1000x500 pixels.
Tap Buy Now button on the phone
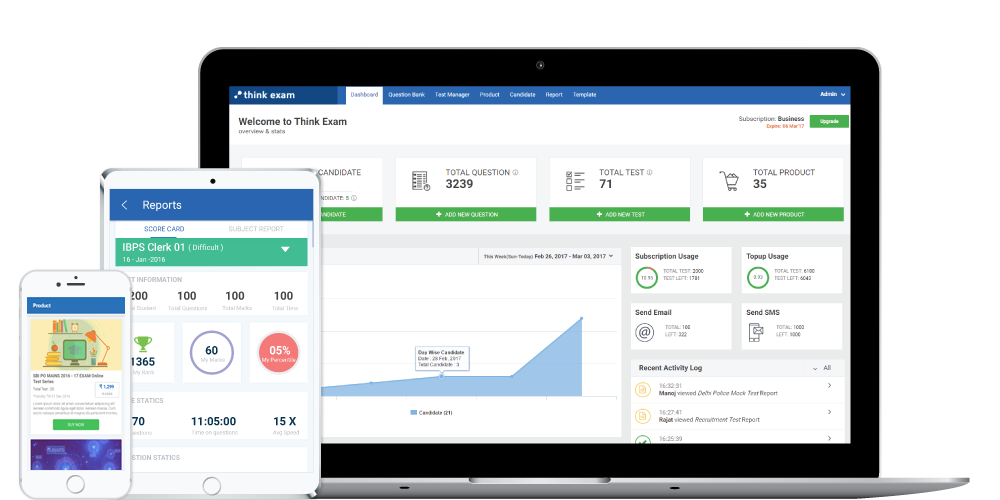click(x=76, y=425)
